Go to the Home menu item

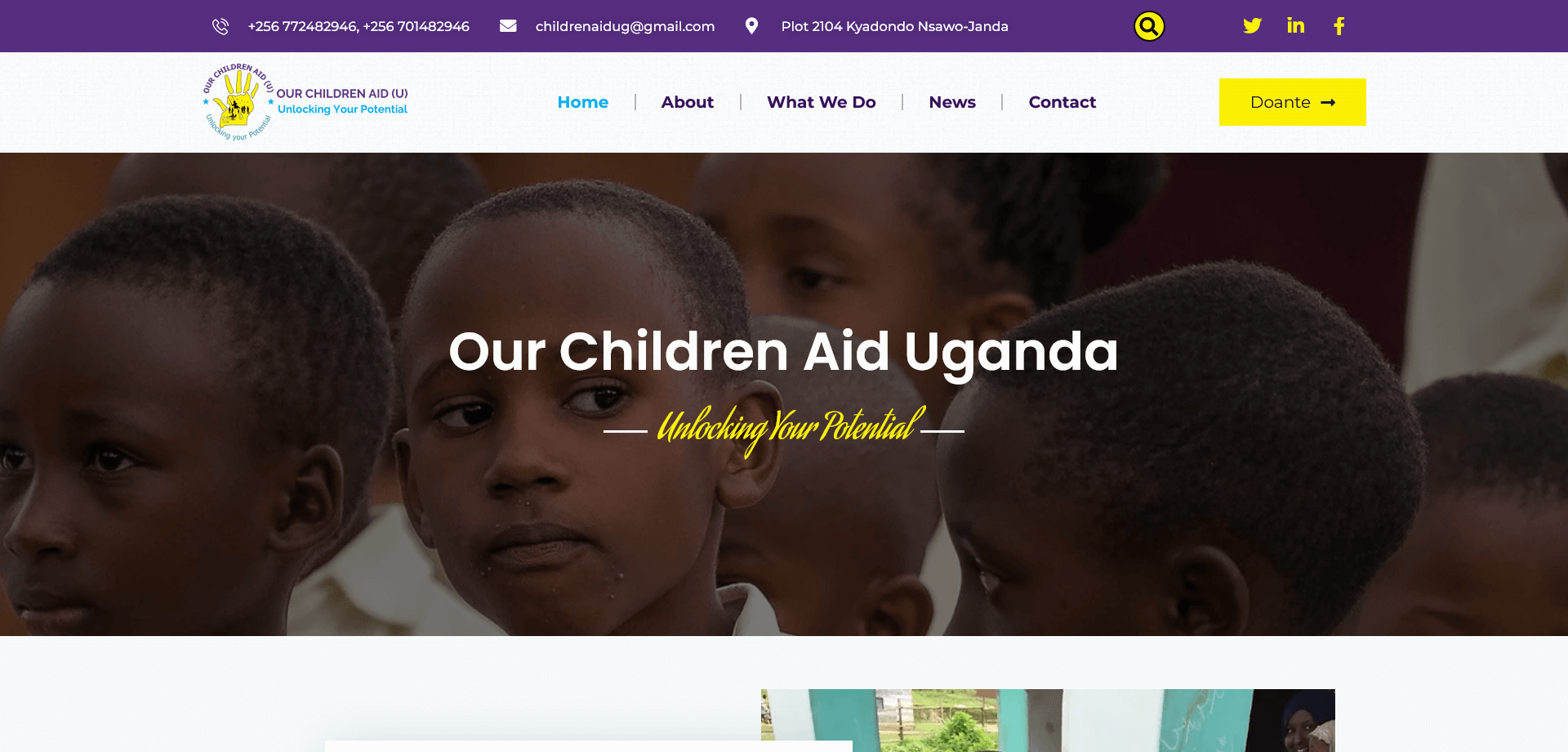pyautogui.click(x=583, y=102)
